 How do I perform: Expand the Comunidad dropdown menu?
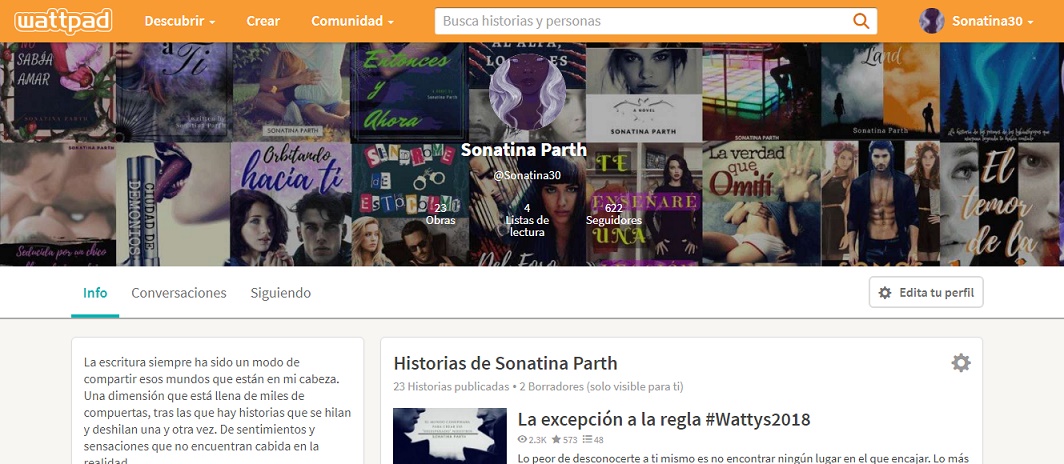[x=352, y=21]
